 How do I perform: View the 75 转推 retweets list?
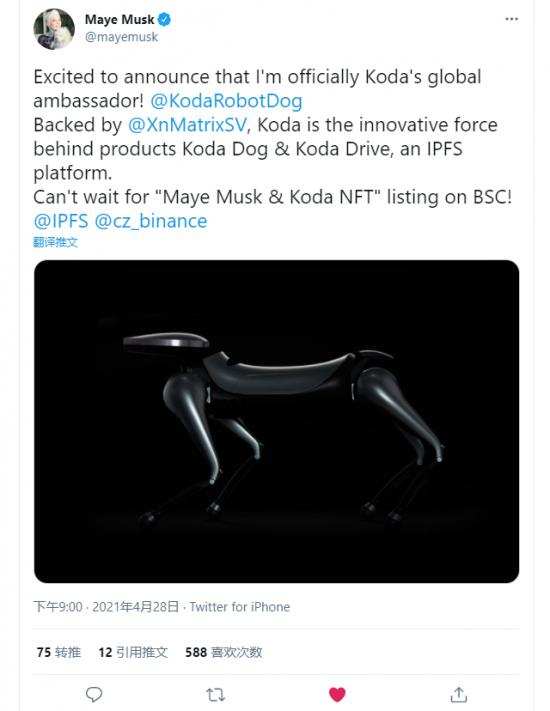coord(58,652)
